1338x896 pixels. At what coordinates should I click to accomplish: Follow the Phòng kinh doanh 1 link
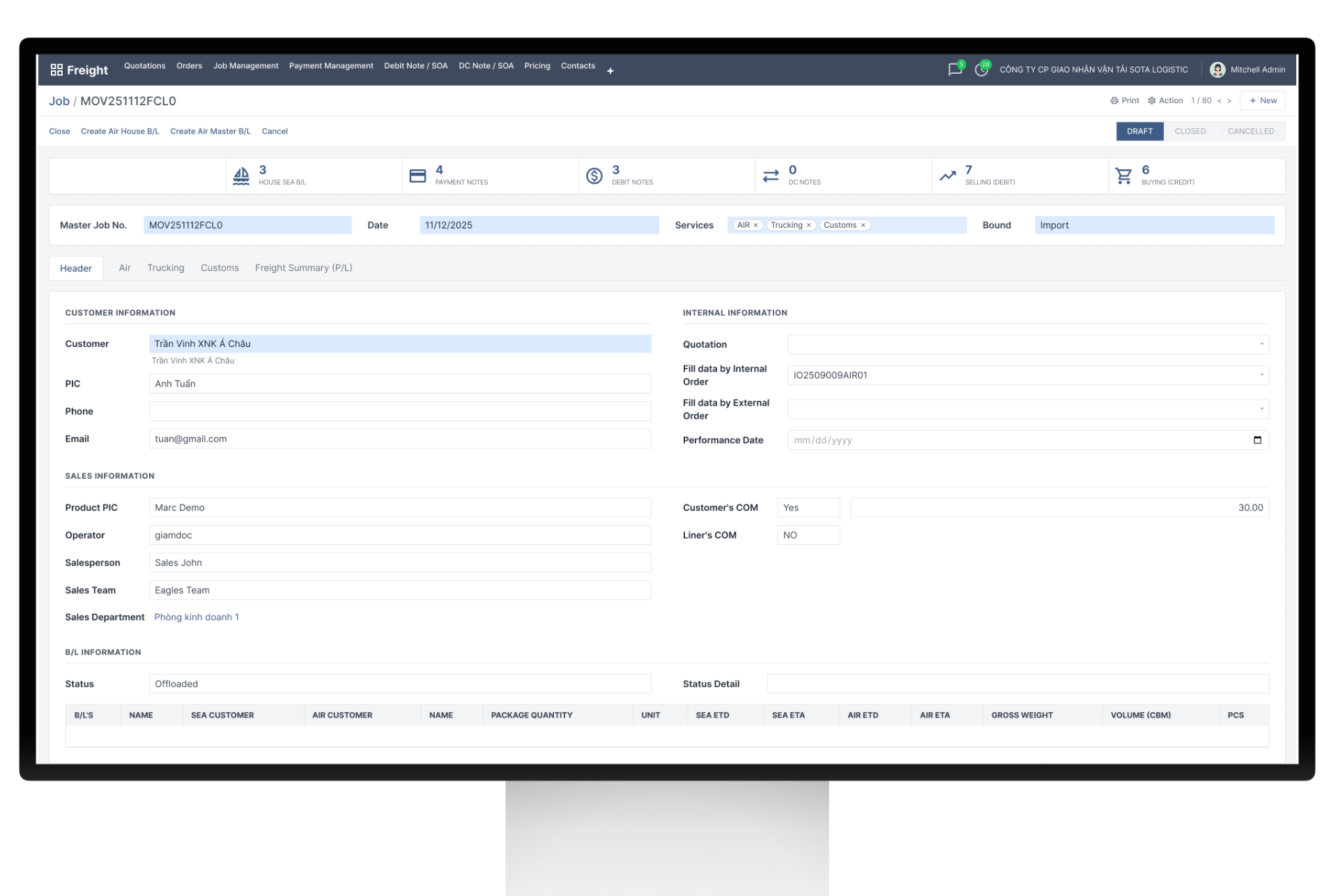pyautogui.click(x=197, y=617)
